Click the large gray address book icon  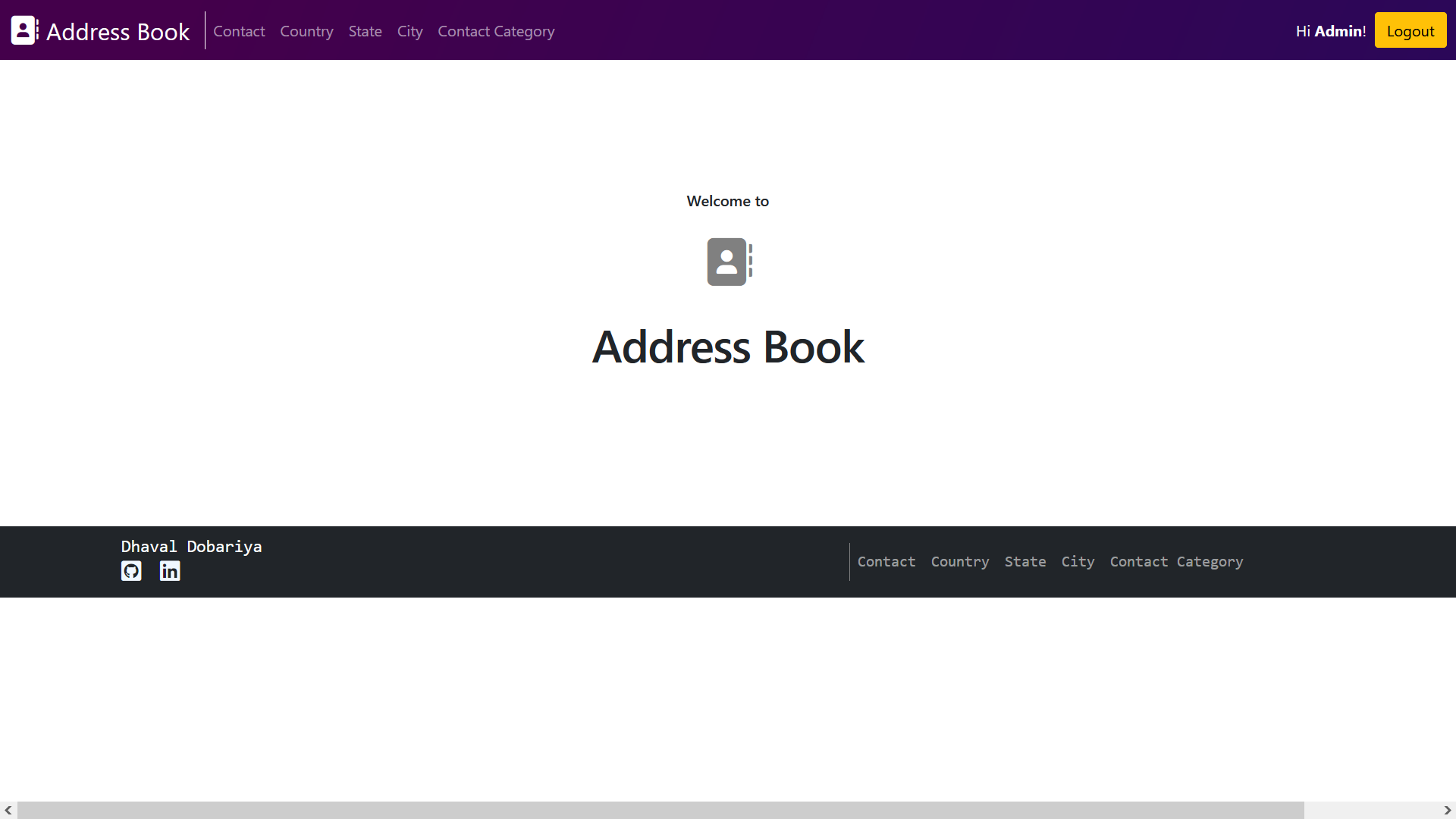[x=729, y=262]
